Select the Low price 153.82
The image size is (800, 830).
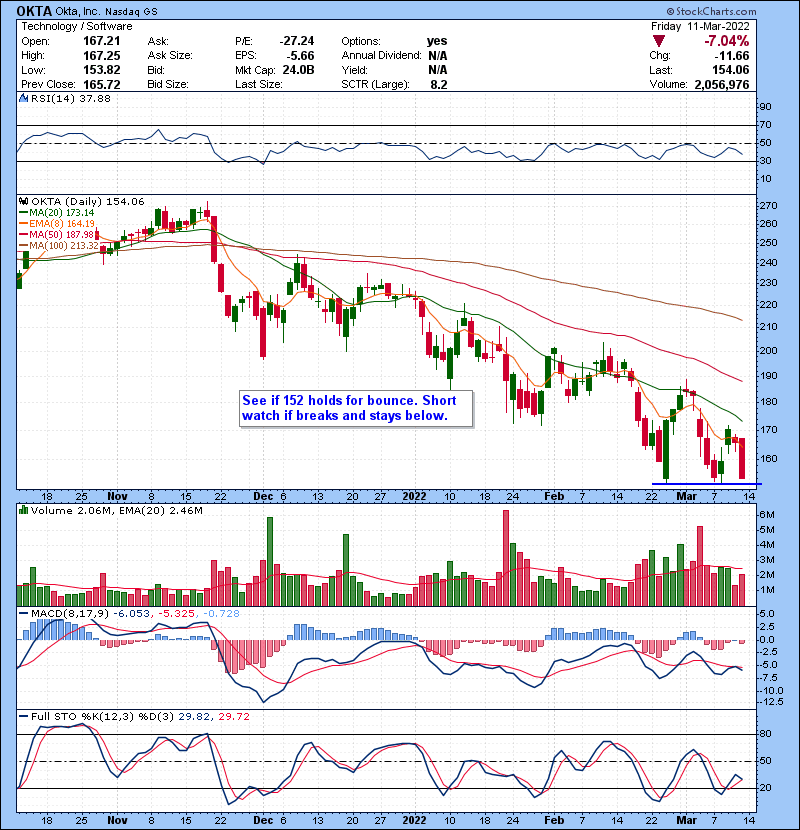point(102,70)
